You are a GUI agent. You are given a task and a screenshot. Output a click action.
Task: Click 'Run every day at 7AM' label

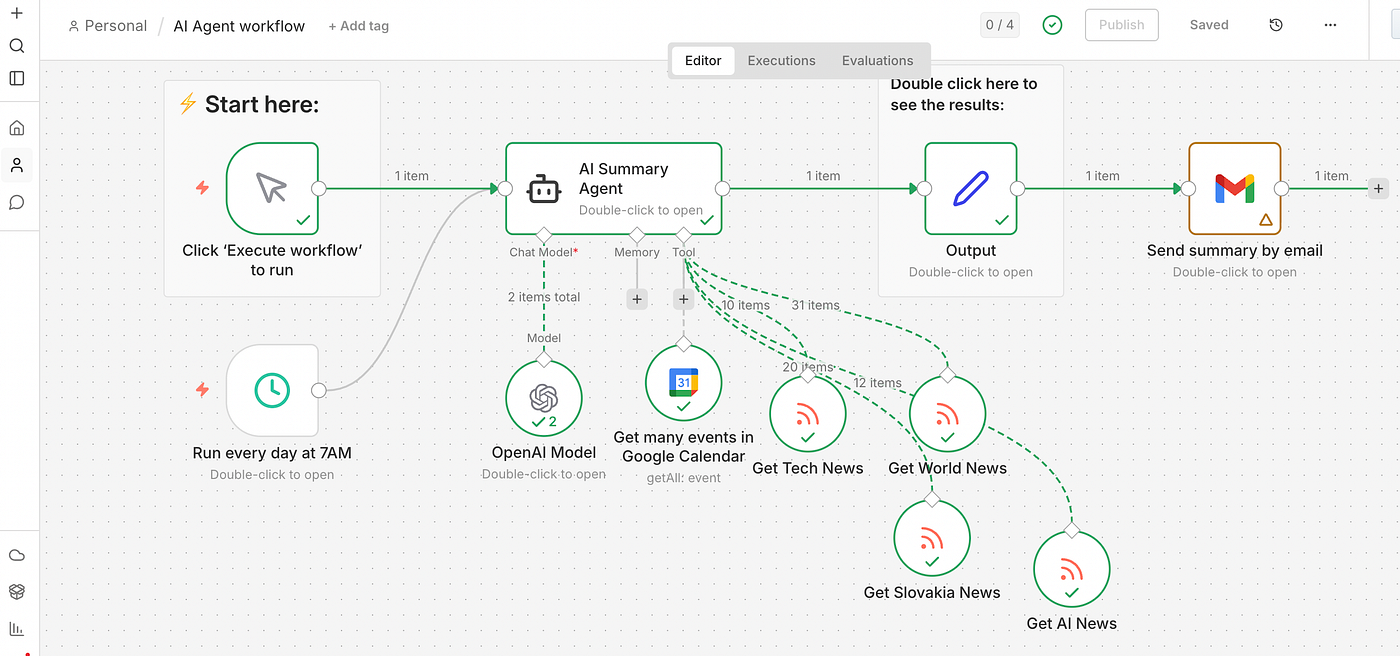(272, 453)
